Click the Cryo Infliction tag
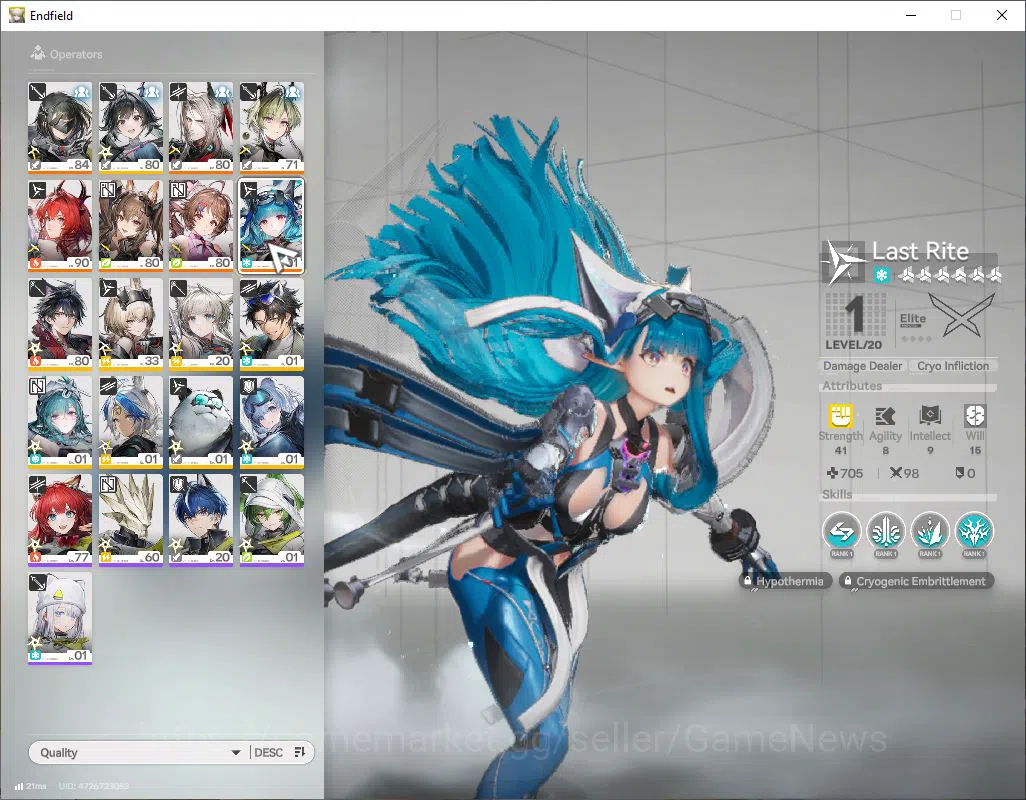This screenshot has width=1026, height=800. click(x=953, y=366)
